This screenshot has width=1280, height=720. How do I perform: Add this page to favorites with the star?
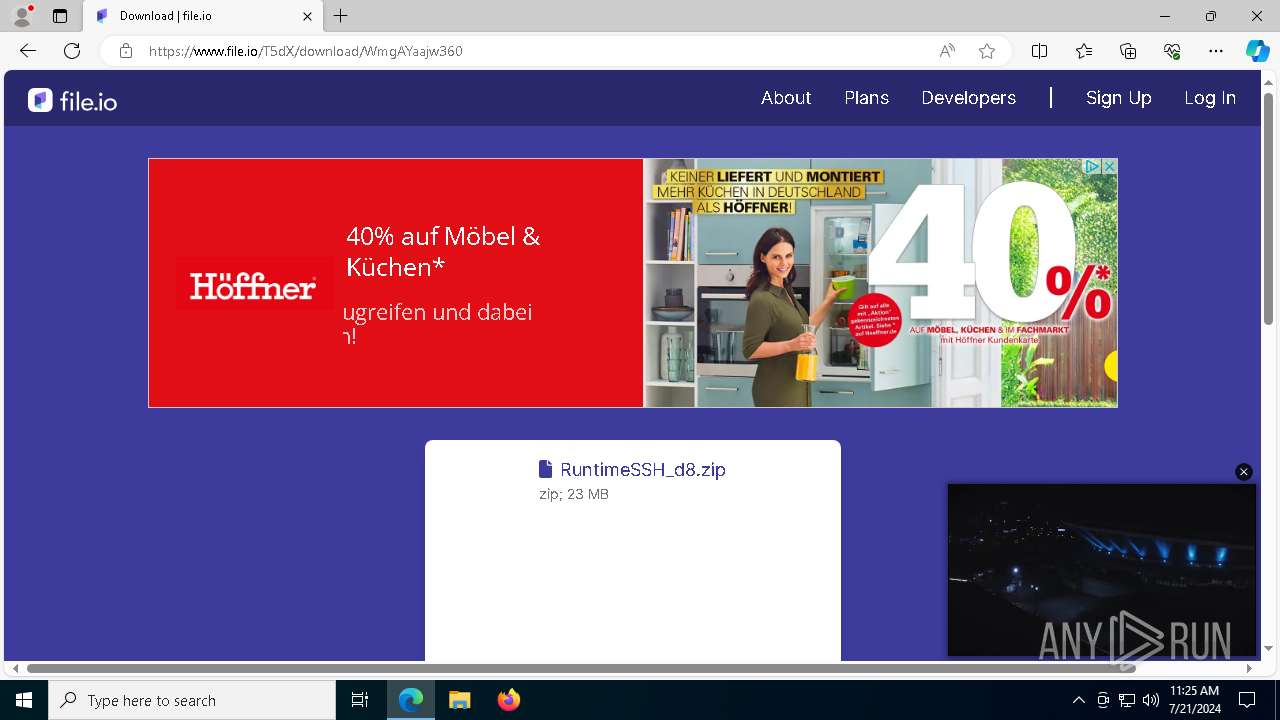tap(987, 51)
